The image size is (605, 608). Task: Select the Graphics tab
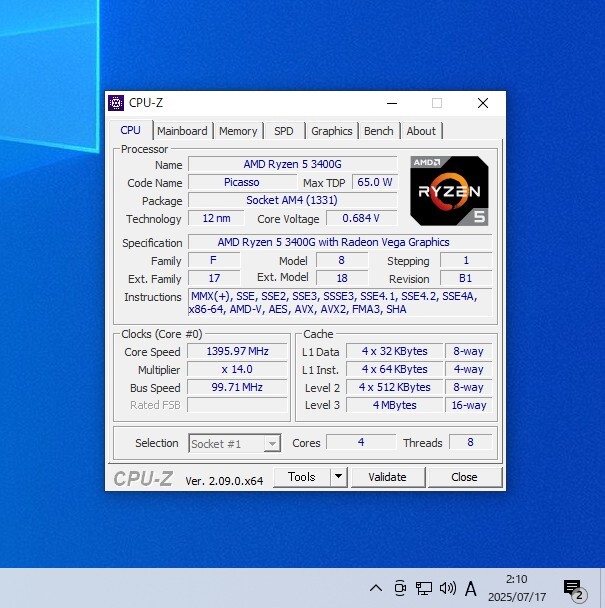tap(332, 131)
